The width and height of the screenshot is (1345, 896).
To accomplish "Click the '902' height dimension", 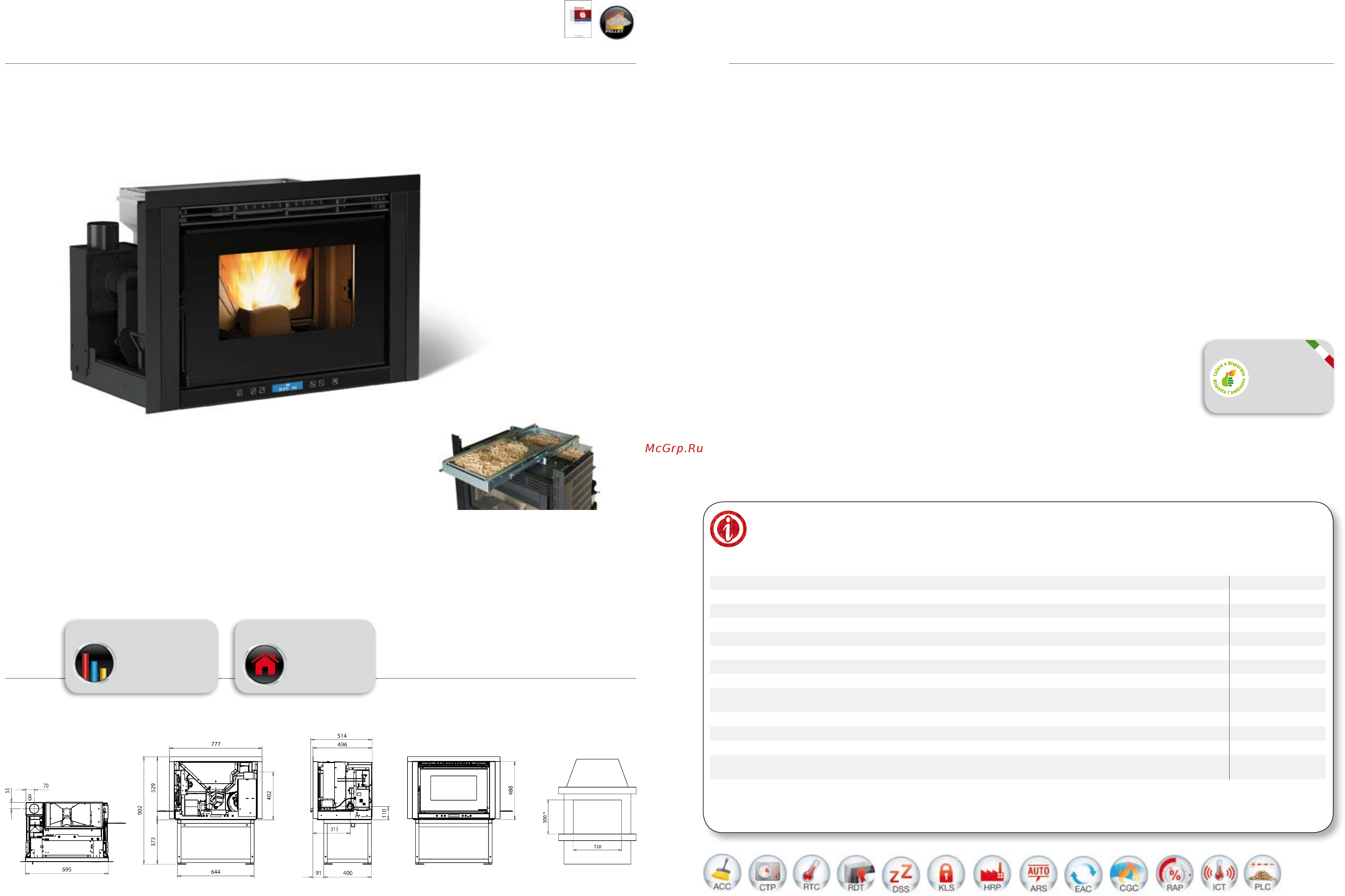I will pyautogui.click(x=140, y=810).
